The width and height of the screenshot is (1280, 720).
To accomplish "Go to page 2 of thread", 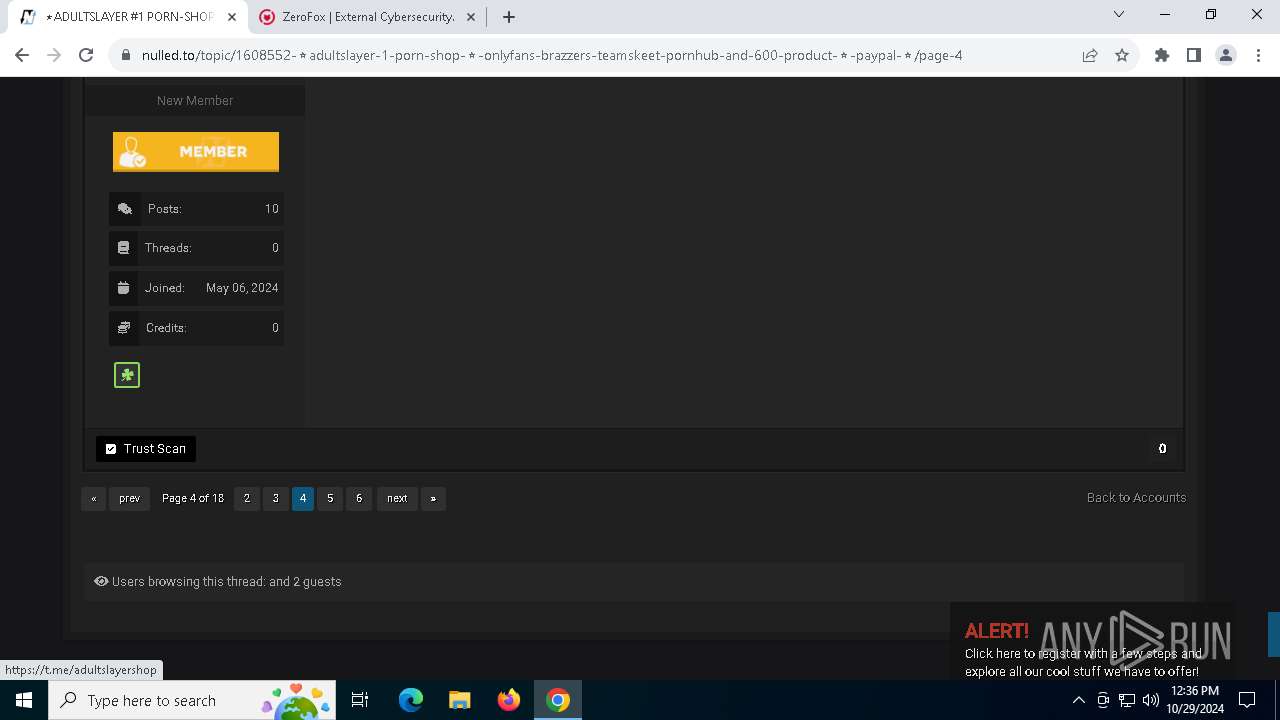I will [x=247, y=498].
